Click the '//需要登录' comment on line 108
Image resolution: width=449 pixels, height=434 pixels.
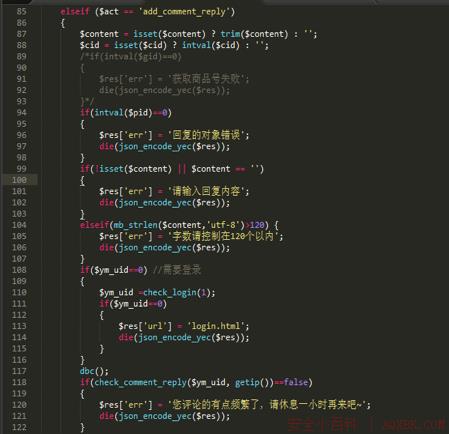(177, 270)
